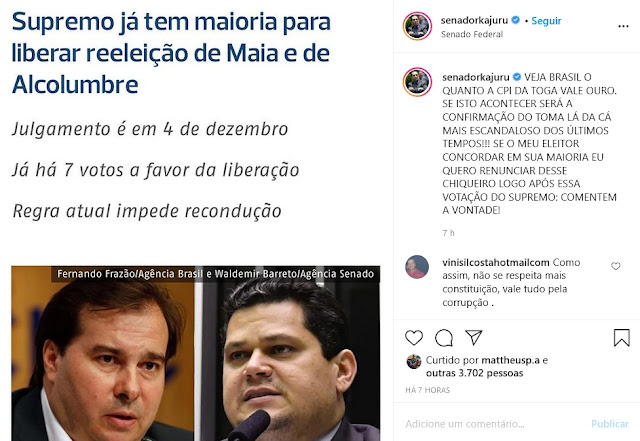Share the post via paper plane icon
The image size is (640, 441).
(x=474, y=337)
